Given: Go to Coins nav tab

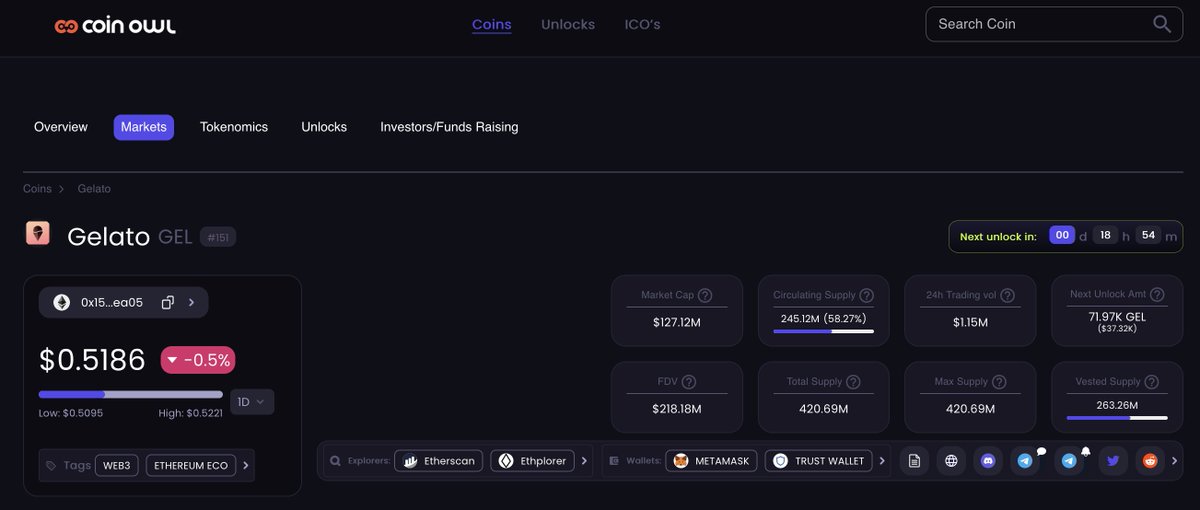Looking at the screenshot, I should point(492,24).
